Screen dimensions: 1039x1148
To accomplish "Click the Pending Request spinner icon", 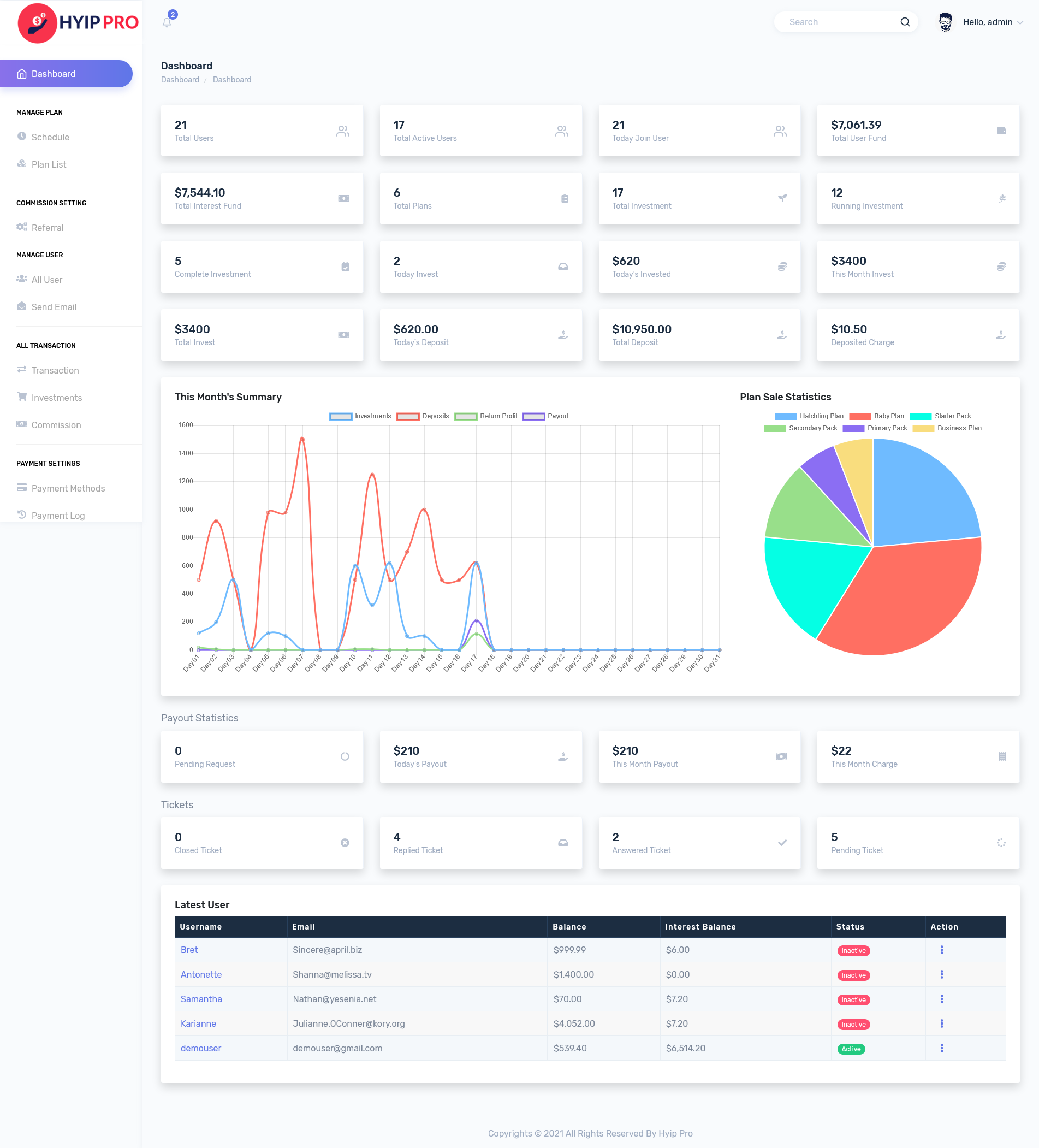I will pyautogui.click(x=345, y=756).
